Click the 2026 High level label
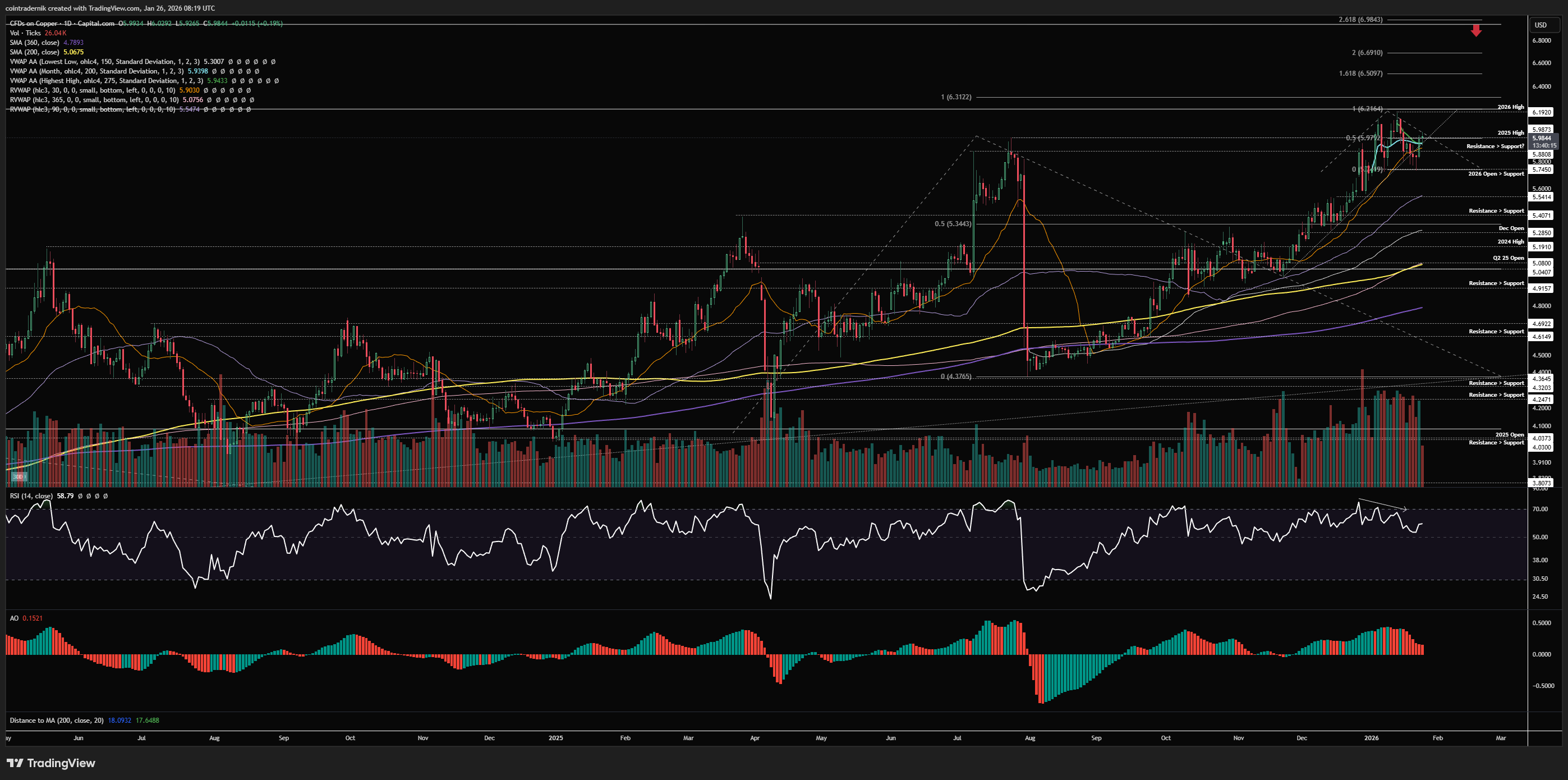 (1510, 107)
